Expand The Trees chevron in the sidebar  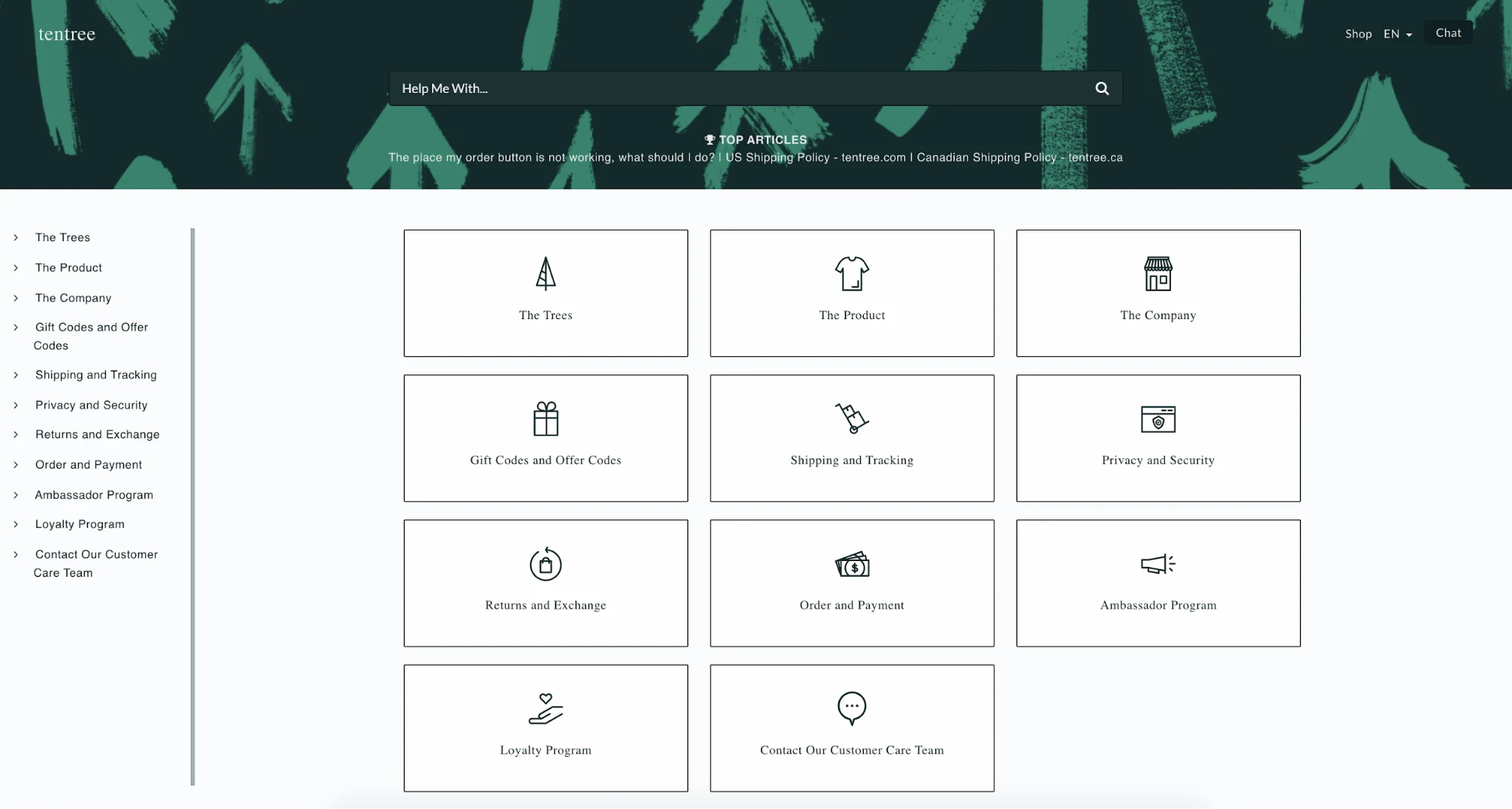tap(16, 237)
